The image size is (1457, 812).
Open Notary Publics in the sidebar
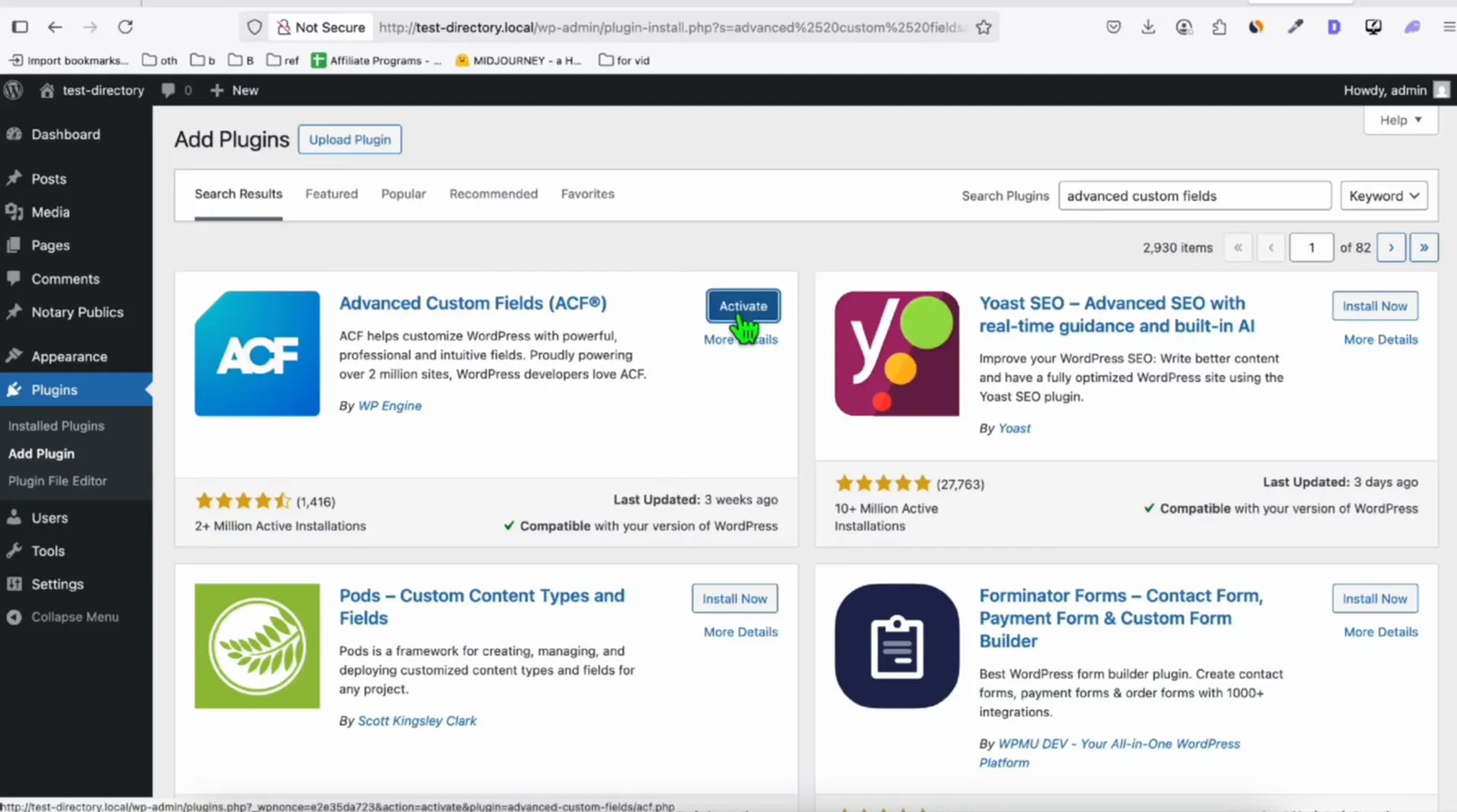click(x=76, y=312)
